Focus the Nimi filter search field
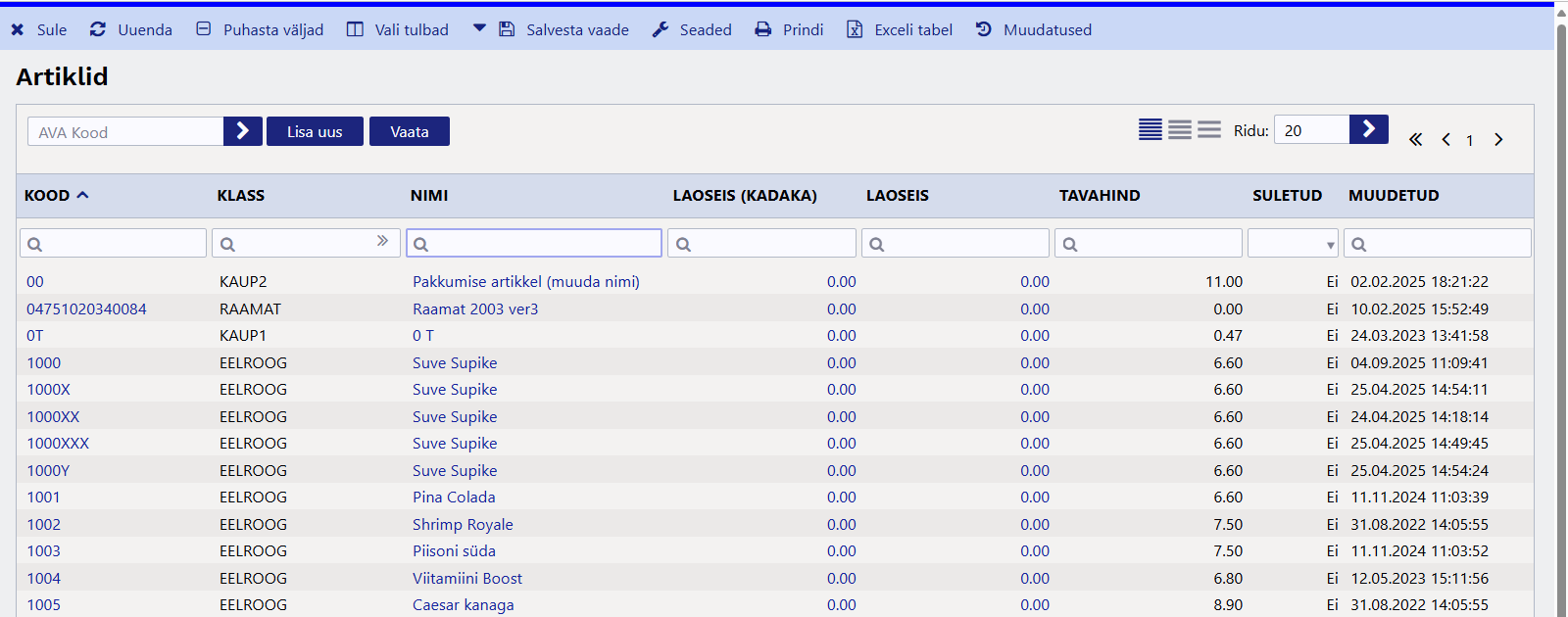This screenshot has width=1568, height=617. click(x=534, y=244)
